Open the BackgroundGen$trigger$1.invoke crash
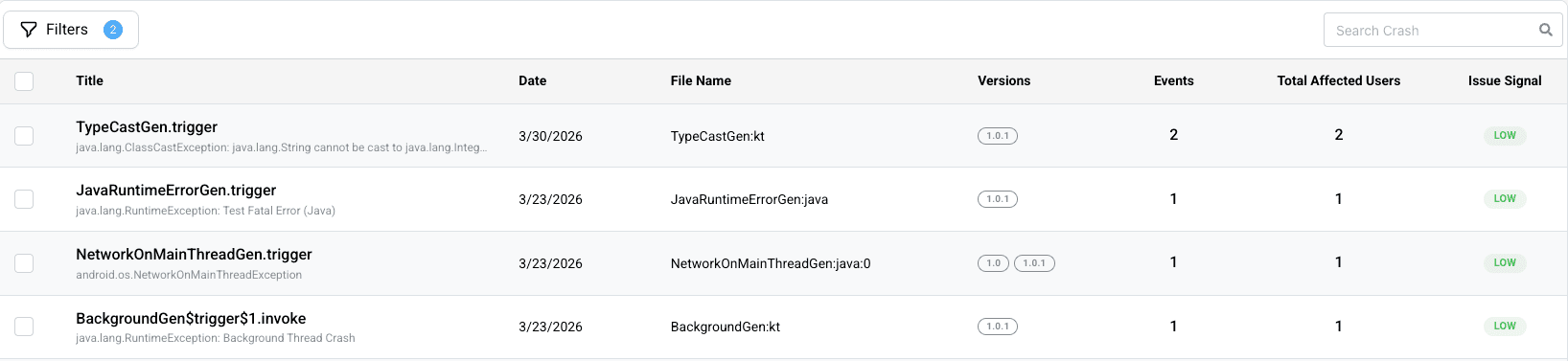Viewport: 1568px width, 361px height. tap(191, 318)
